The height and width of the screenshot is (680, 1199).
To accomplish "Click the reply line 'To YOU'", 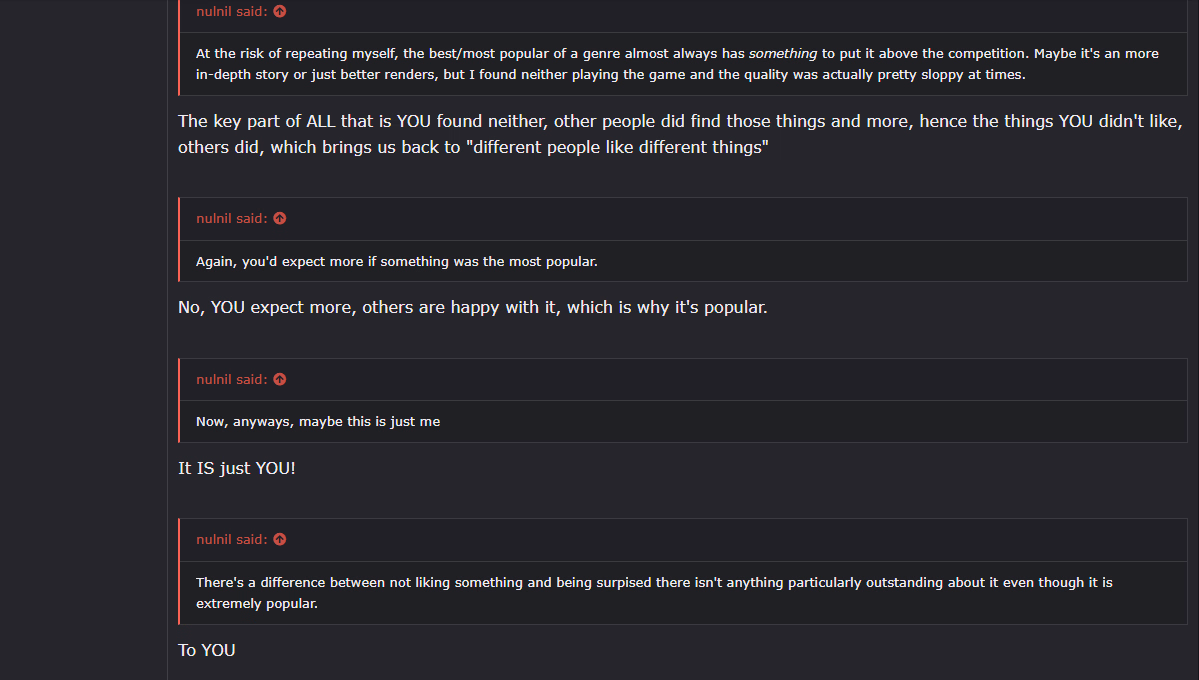I will click(x=206, y=650).
